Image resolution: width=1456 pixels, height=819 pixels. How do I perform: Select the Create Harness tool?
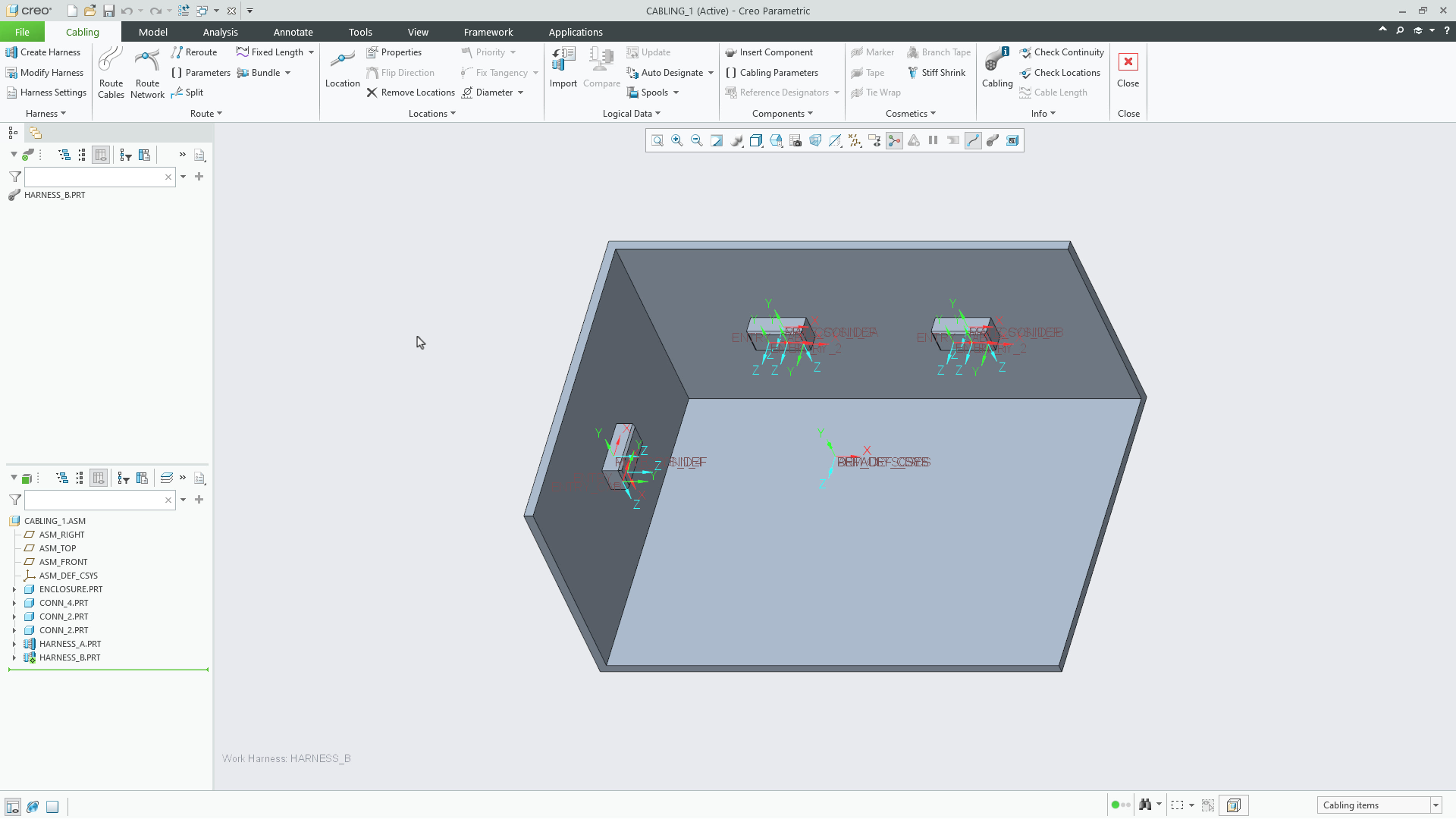tap(43, 52)
